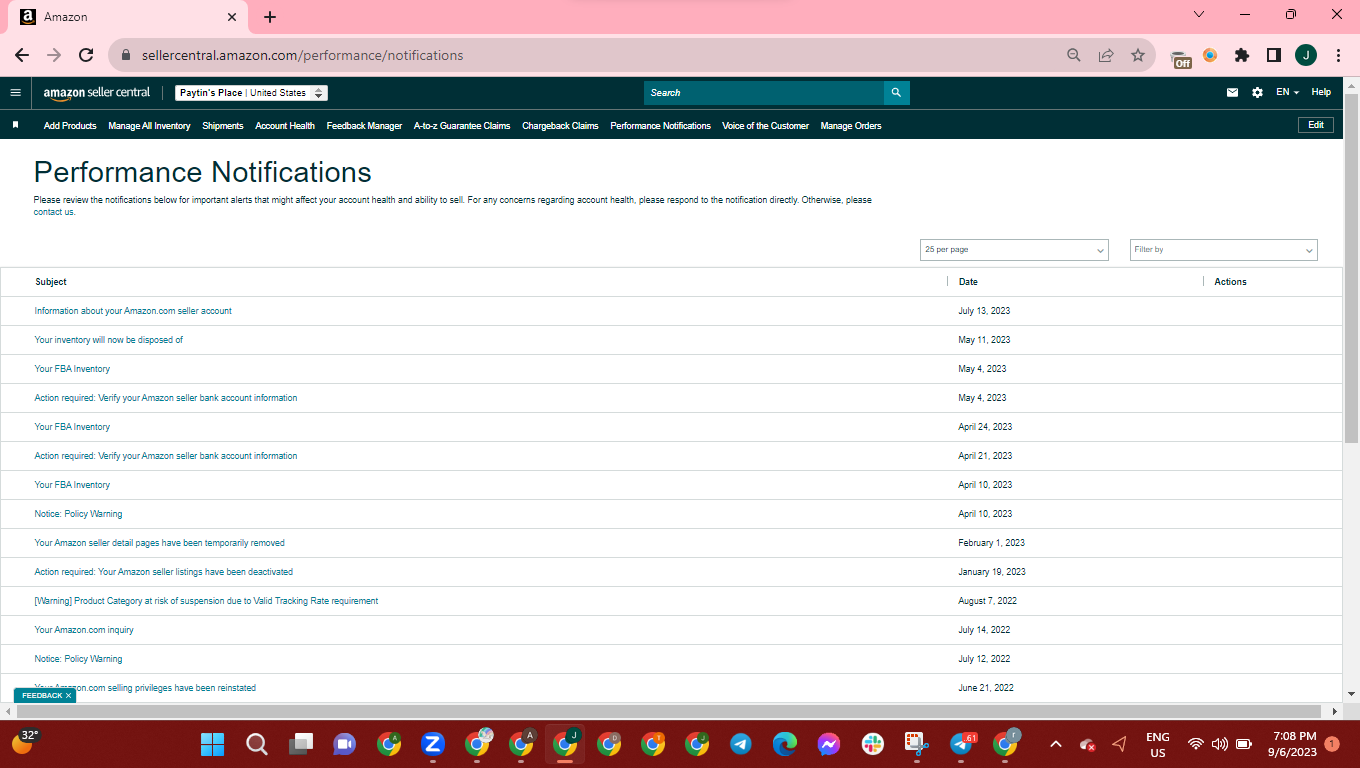This screenshot has width=1360, height=768.
Task: Open "Information about your Amazon.com seller account"
Action: [133, 311]
